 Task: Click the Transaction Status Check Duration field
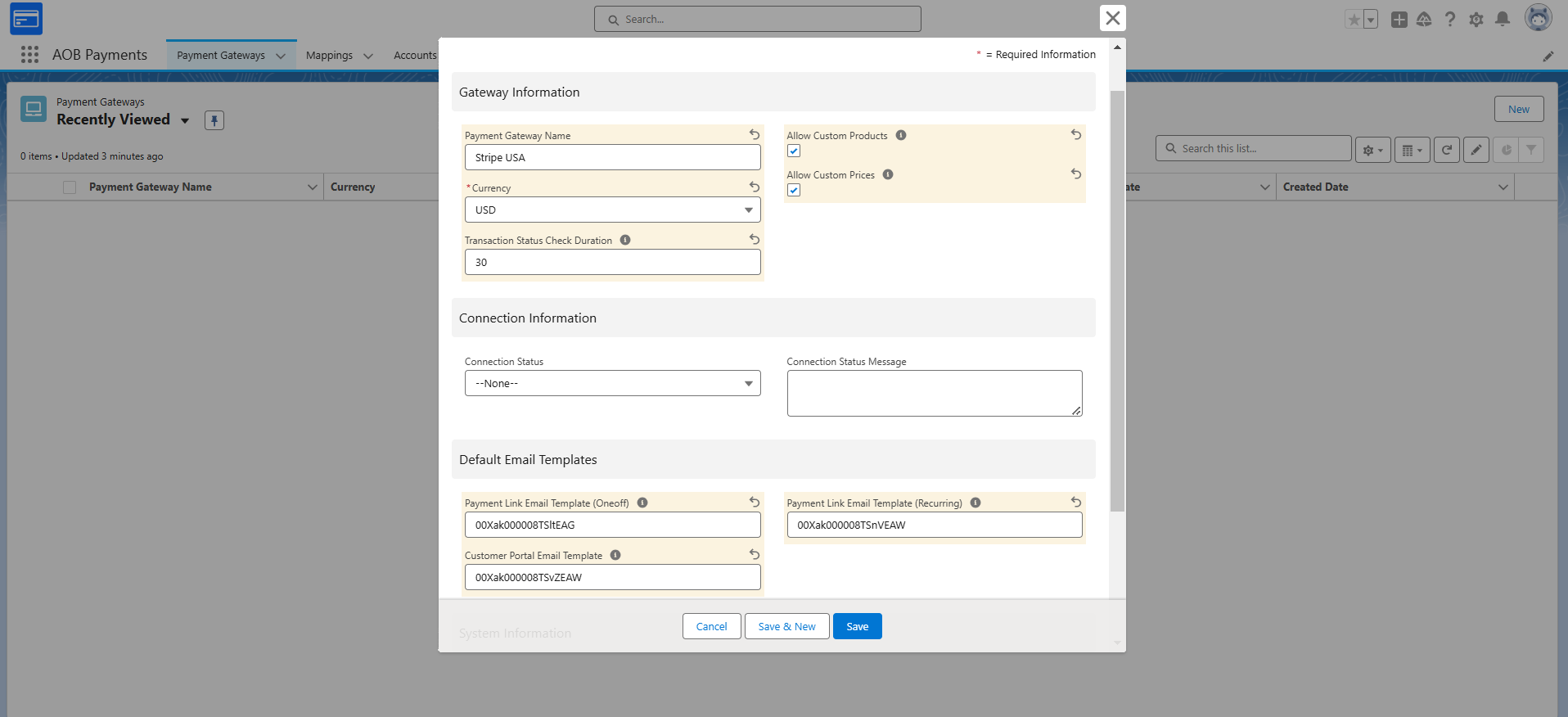point(613,262)
